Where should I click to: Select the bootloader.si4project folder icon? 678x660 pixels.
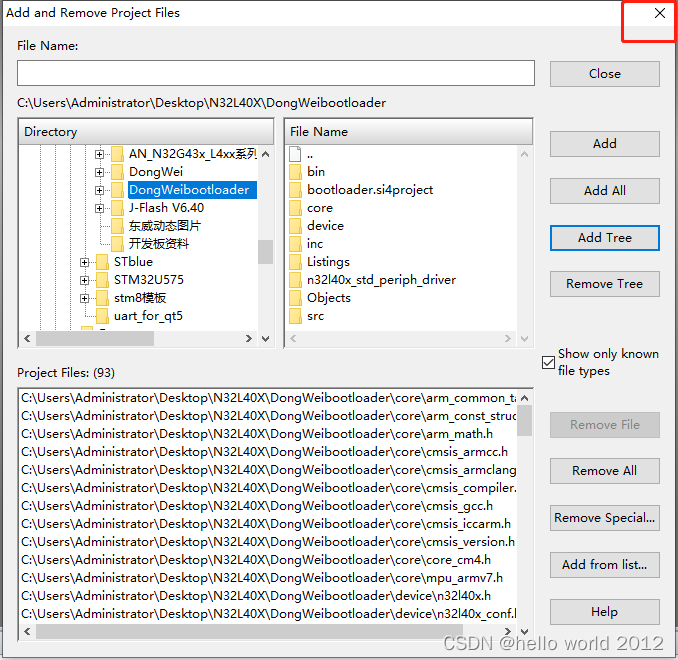(x=295, y=190)
